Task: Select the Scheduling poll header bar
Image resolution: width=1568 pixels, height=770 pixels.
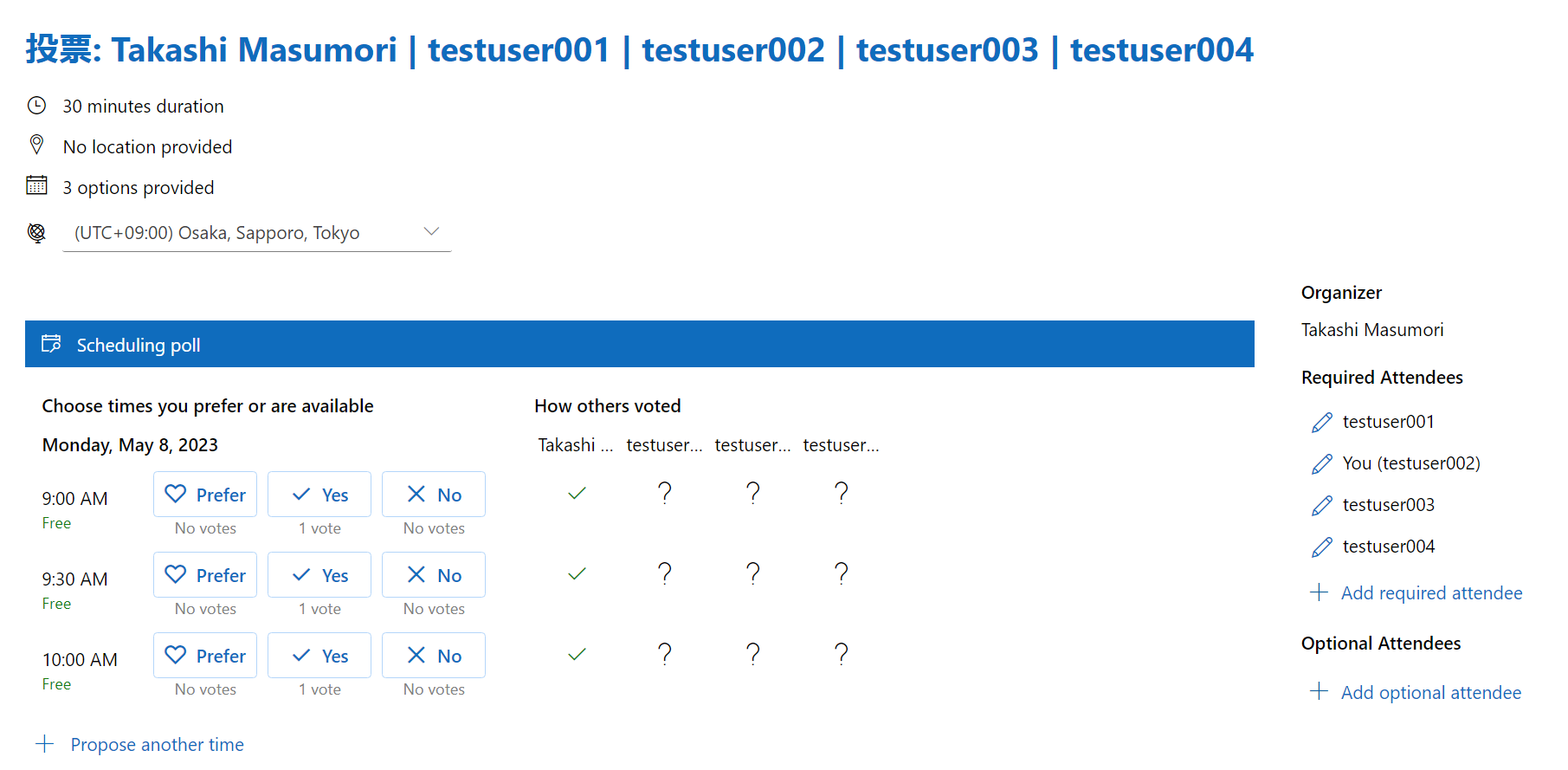Action: click(639, 345)
